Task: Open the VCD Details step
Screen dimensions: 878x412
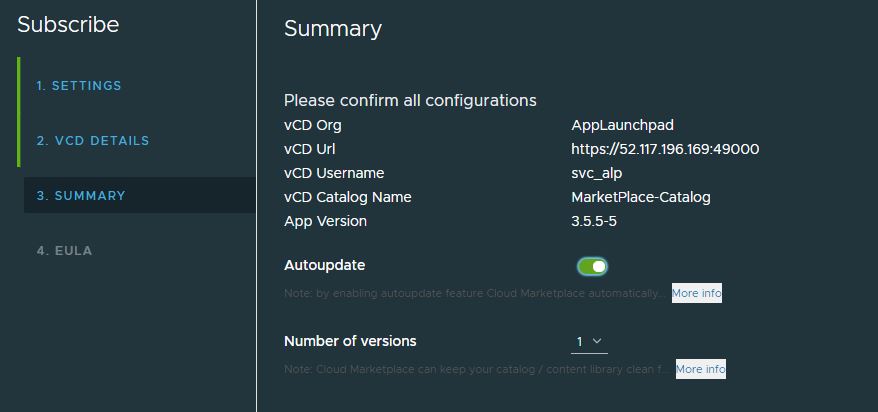Action: click(93, 141)
